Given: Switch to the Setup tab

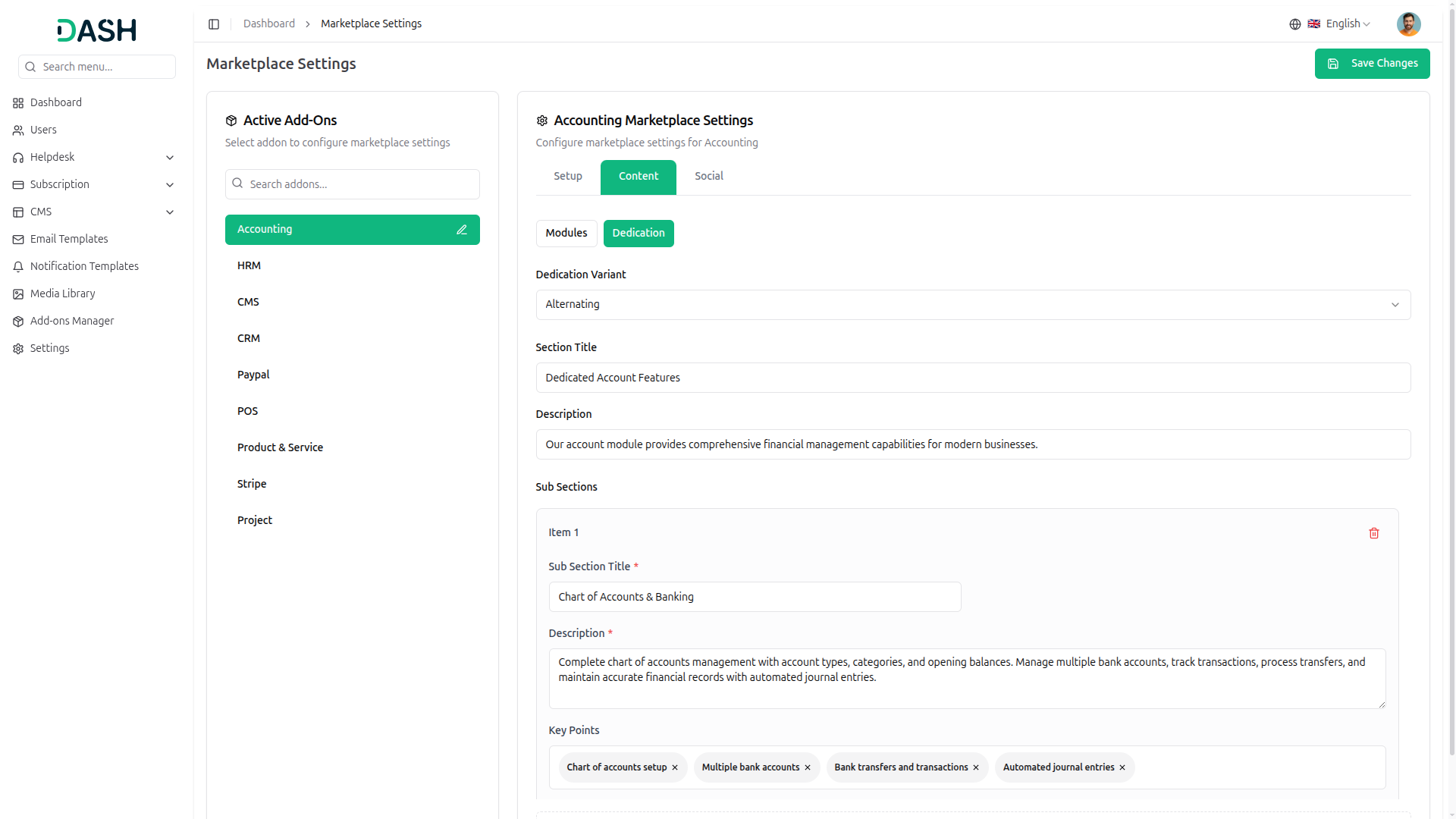Looking at the screenshot, I should (568, 176).
